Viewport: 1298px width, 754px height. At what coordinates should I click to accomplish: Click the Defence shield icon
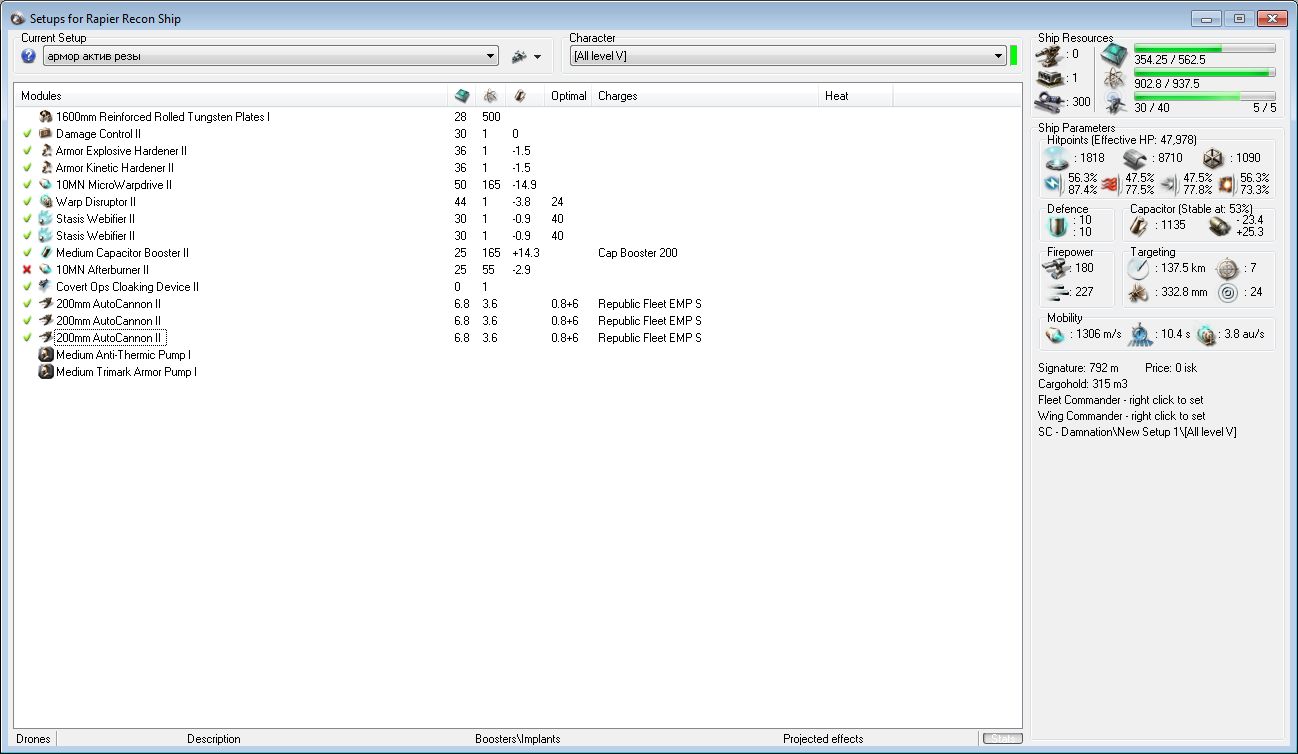[x=1056, y=226]
